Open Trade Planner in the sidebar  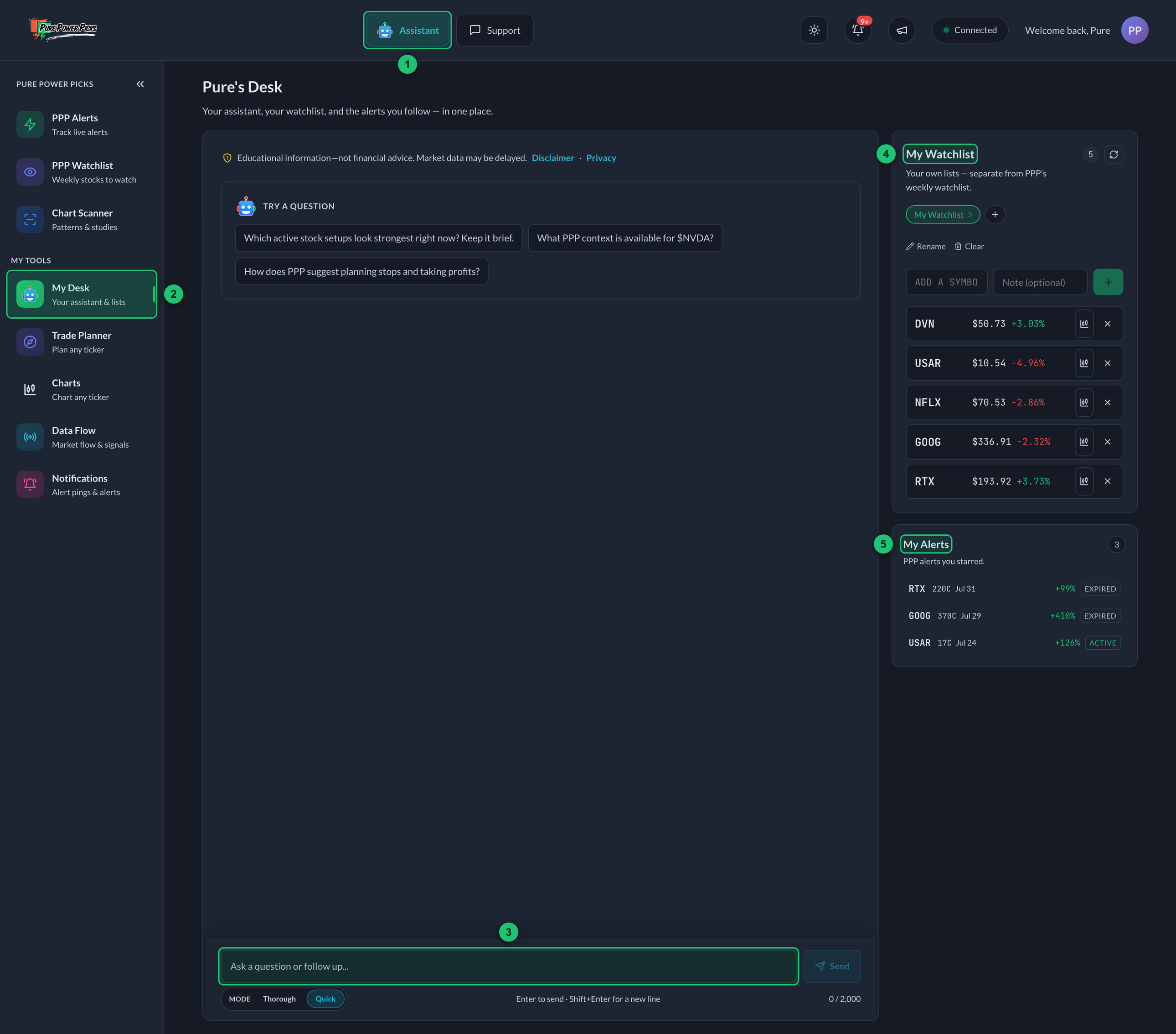pos(81,342)
